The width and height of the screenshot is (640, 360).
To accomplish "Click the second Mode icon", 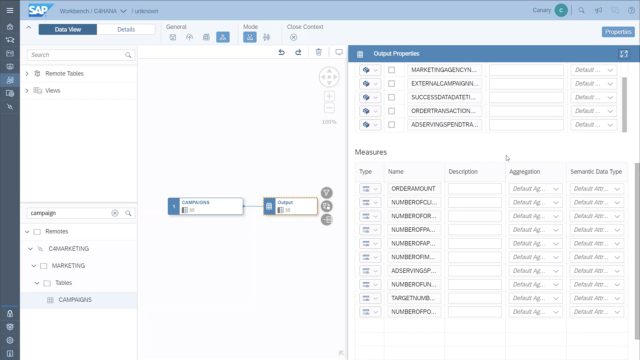I will pyautogui.click(x=267, y=37).
